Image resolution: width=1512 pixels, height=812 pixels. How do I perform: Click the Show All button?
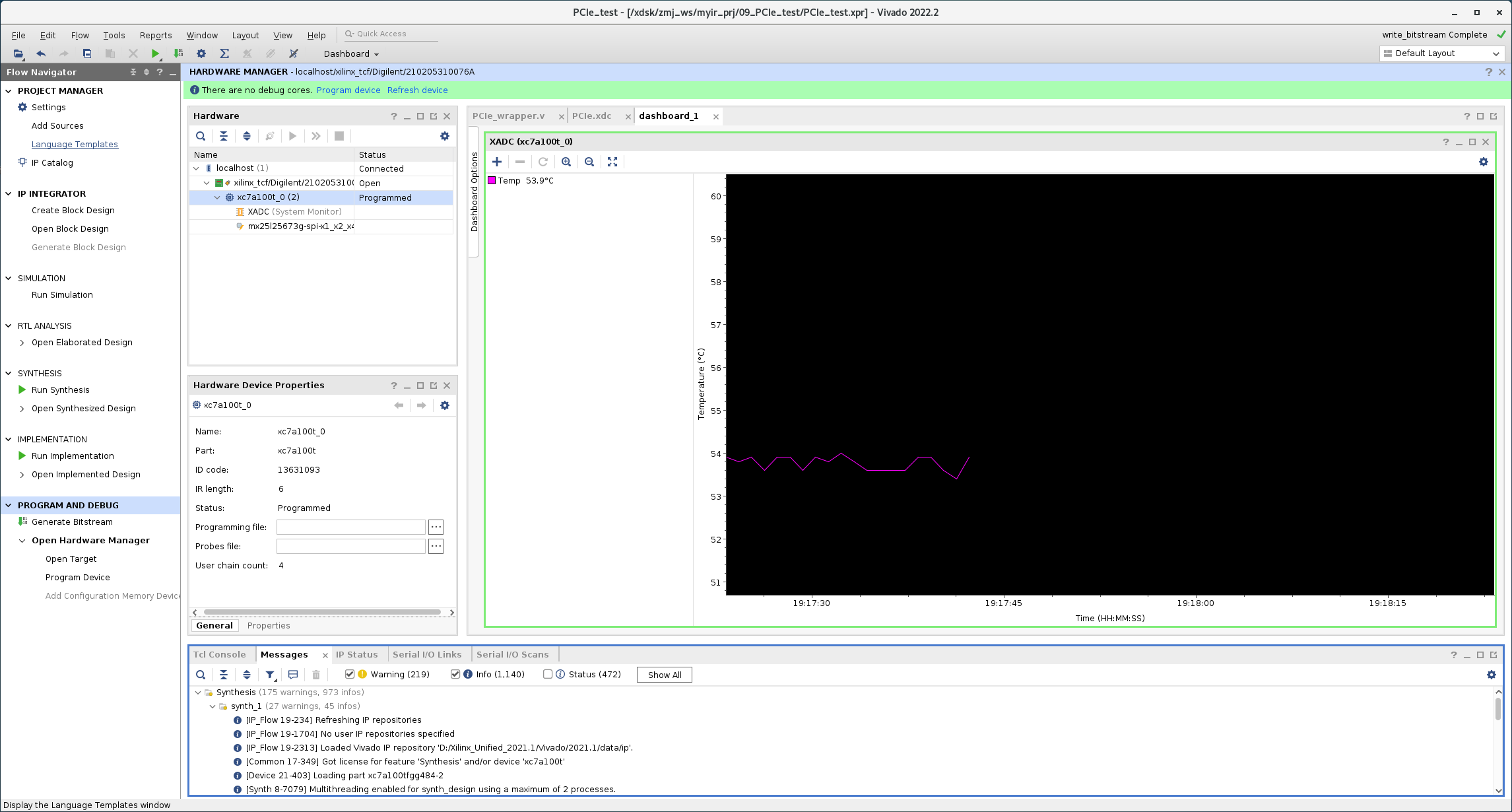pyautogui.click(x=665, y=675)
